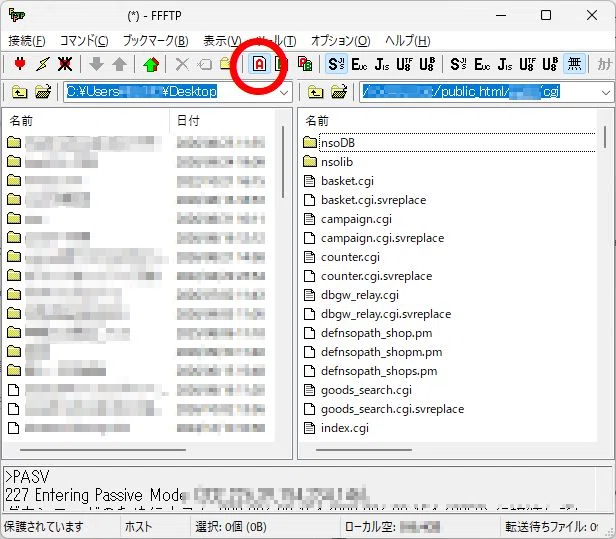Select Shift-JIS host kanji code beside 無 group
The image size is (616, 539).
tap(458, 64)
